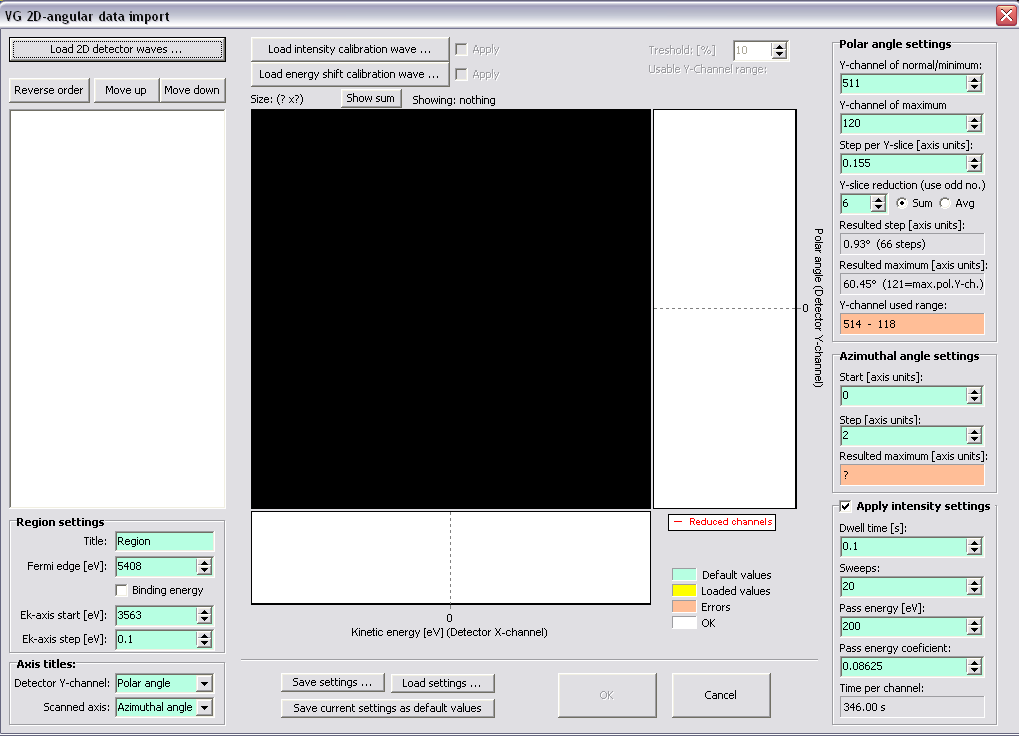
Task: Toggle Apply checkbox for energy shift calibration
Action: coord(461,75)
